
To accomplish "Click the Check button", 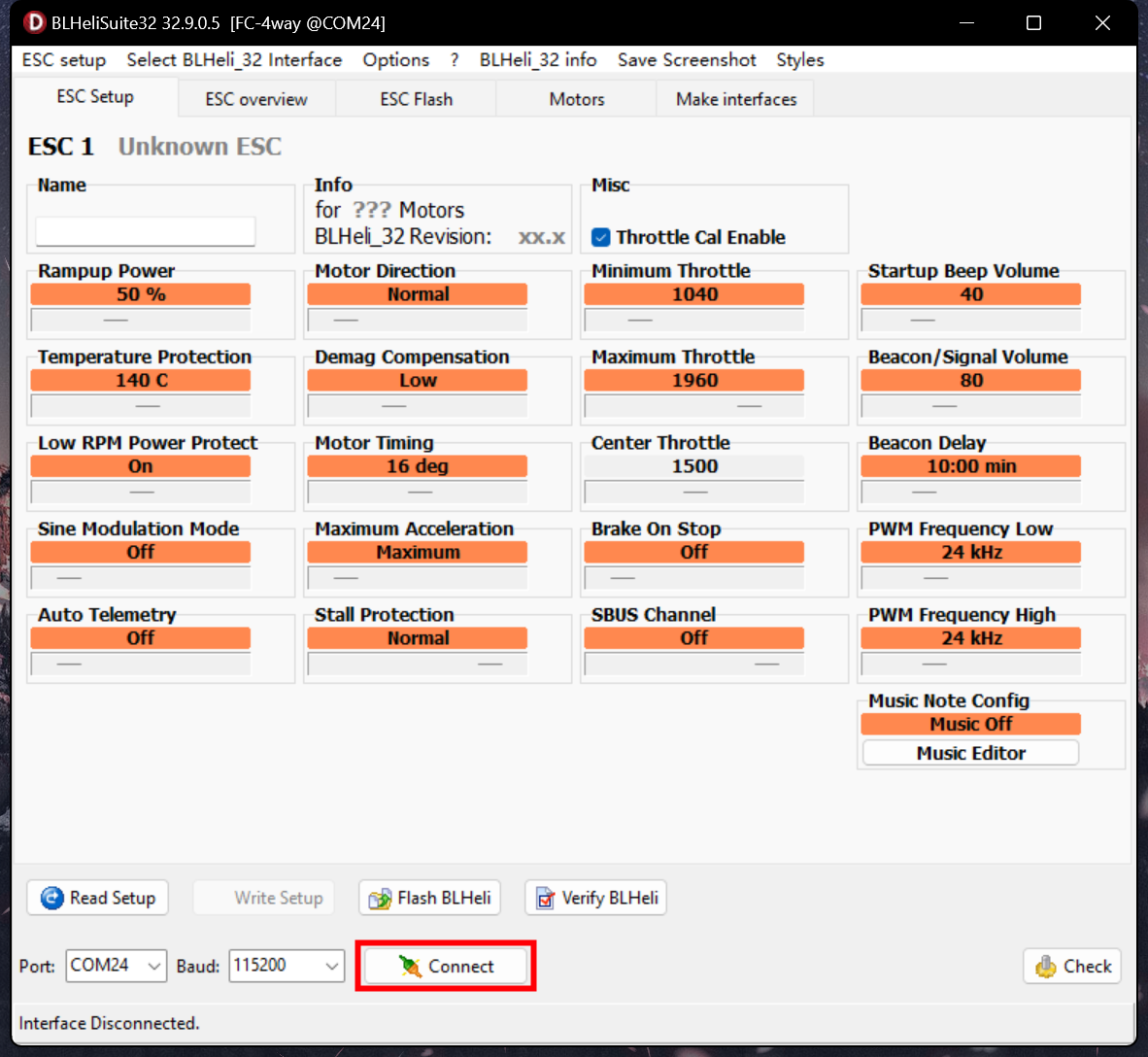I will point(1072,967).
